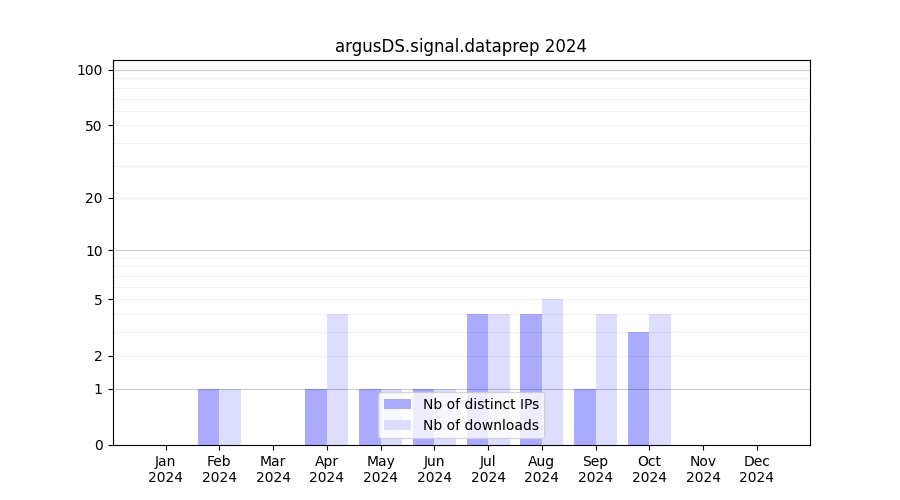Click the 100 tick label on y-axis
The image size is (900, 500).
90,70
